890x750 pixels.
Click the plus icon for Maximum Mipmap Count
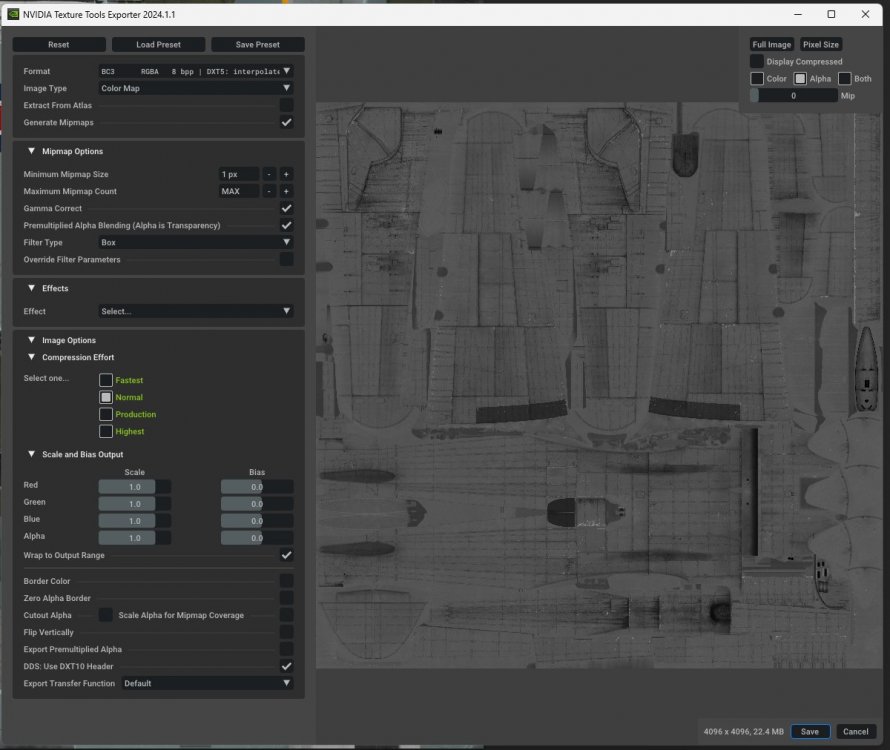285,191
